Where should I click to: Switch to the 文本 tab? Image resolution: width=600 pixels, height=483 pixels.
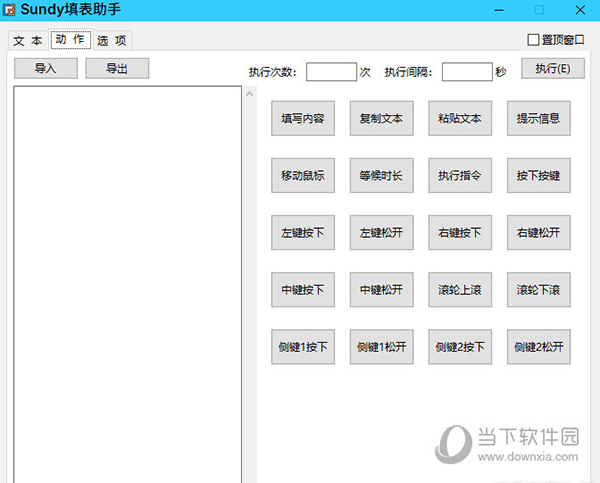(28, 40)
